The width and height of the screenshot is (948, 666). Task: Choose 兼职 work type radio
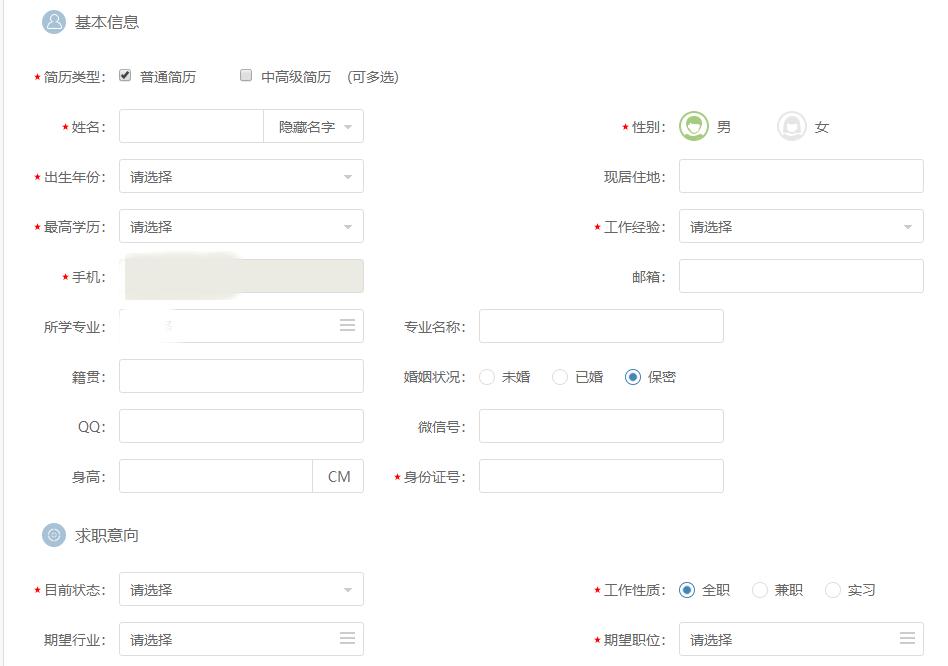pos(760,590)
